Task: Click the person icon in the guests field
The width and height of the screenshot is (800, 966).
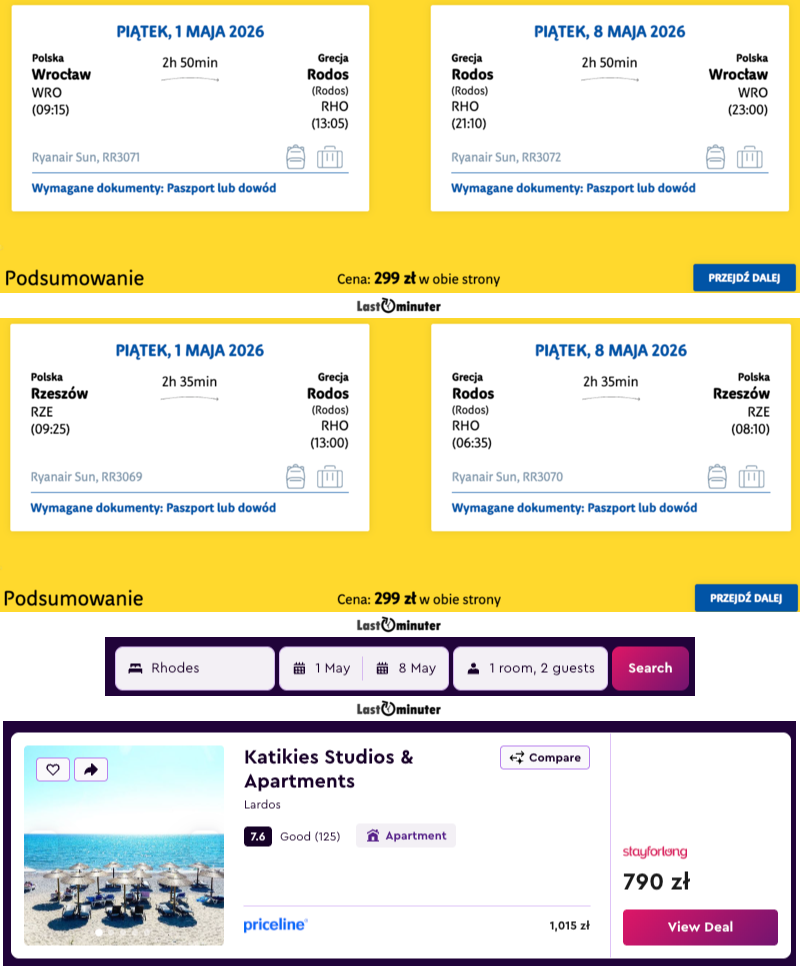Action: coord(474,669)
